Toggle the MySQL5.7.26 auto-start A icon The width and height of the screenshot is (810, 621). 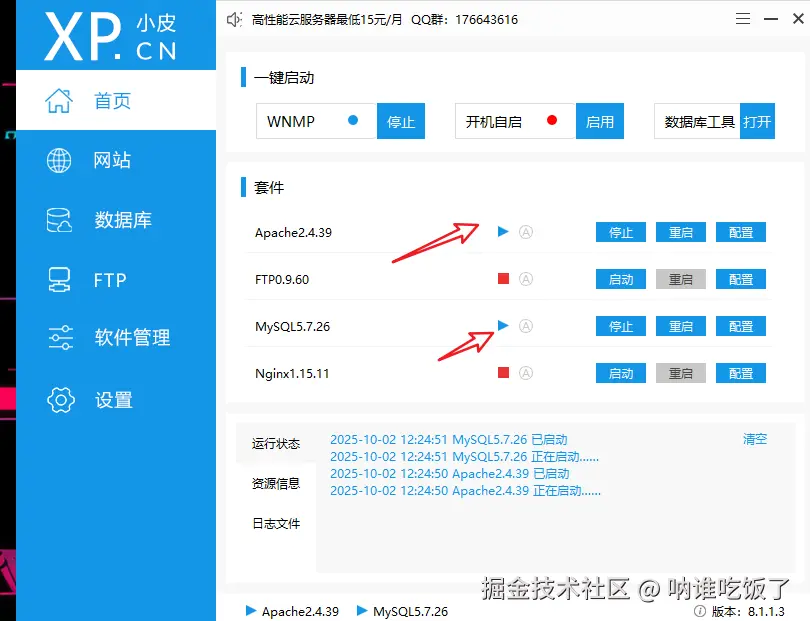coord(526,326)
